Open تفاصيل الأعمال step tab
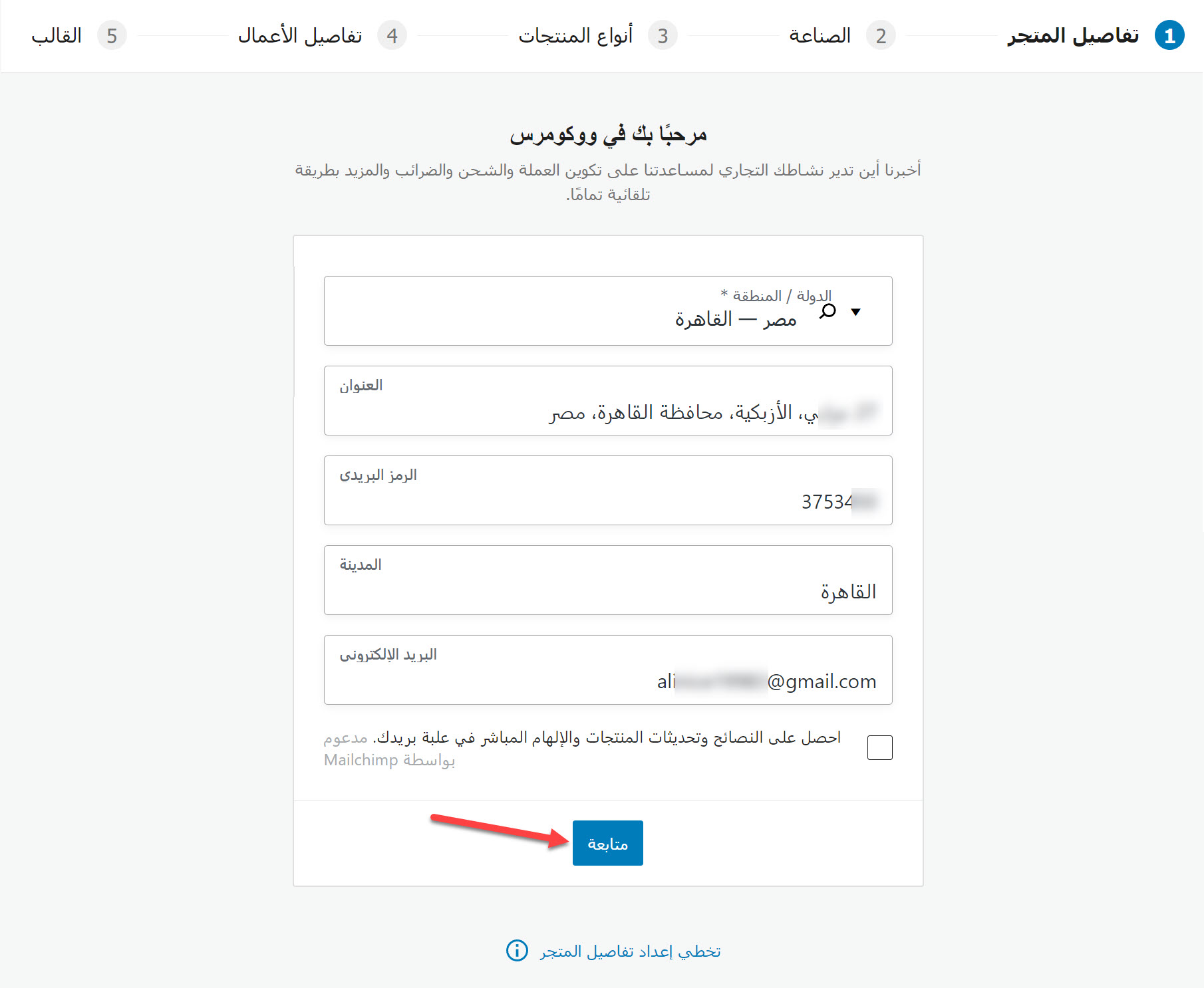The image size is (1204, 988). (300, 36)
